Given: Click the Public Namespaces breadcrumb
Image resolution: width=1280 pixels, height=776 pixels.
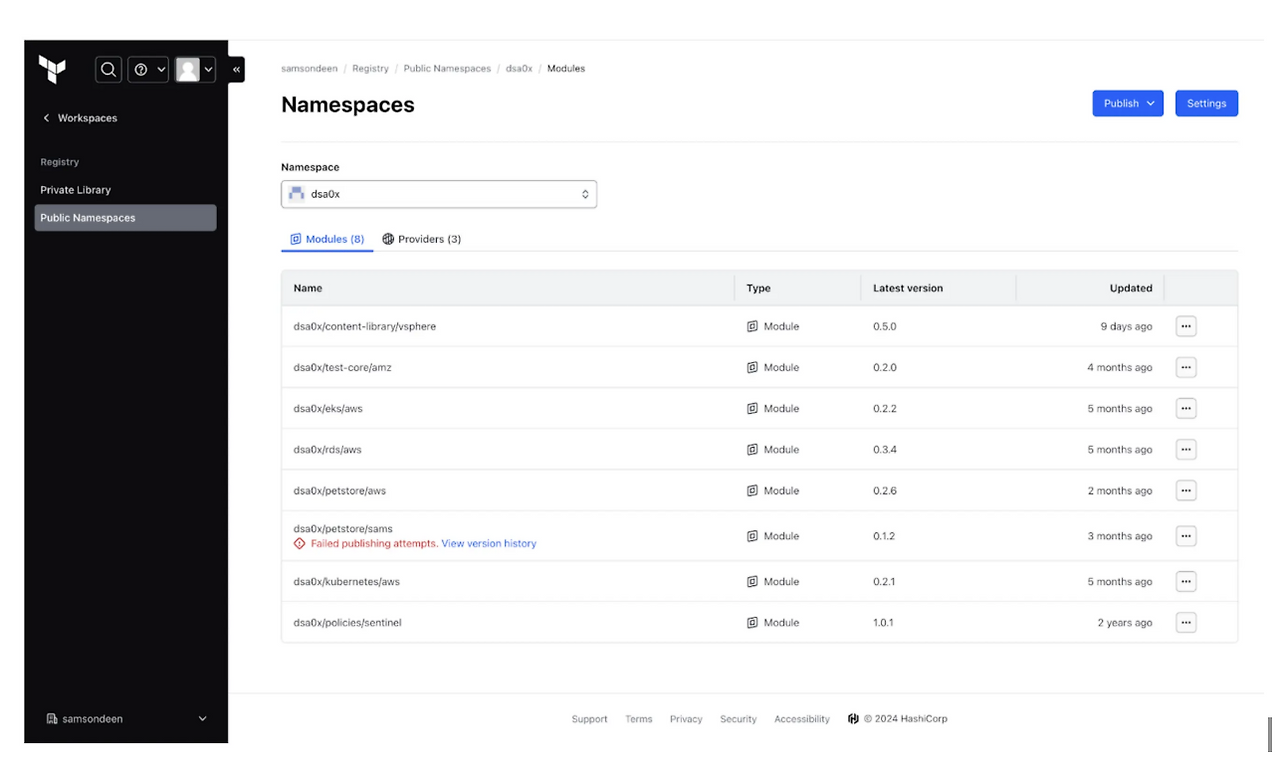Looking at the screenshot, I should [447, 69].
